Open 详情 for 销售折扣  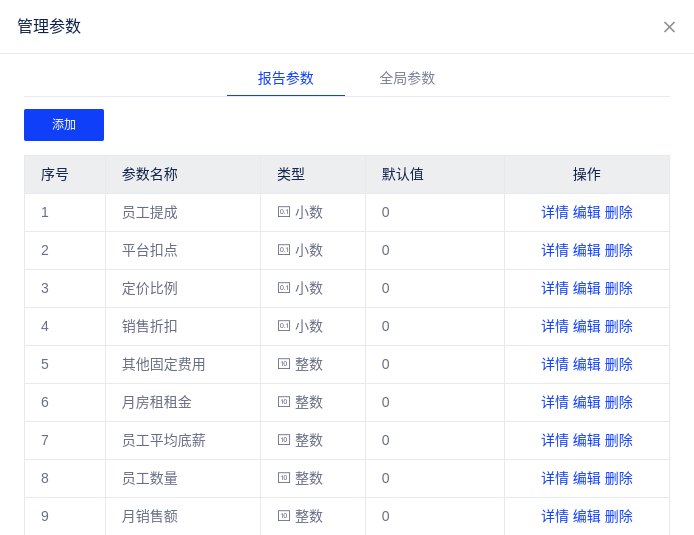(555, 326)
